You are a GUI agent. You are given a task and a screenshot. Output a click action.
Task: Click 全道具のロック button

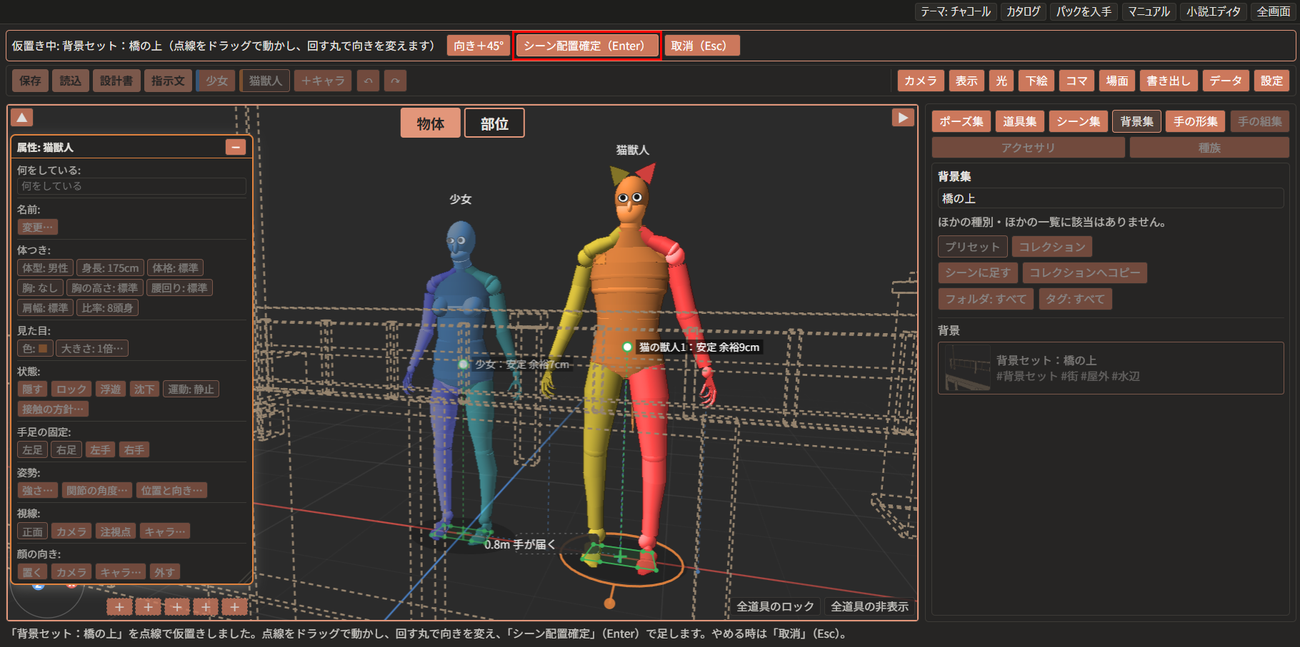tap(775, 607)
